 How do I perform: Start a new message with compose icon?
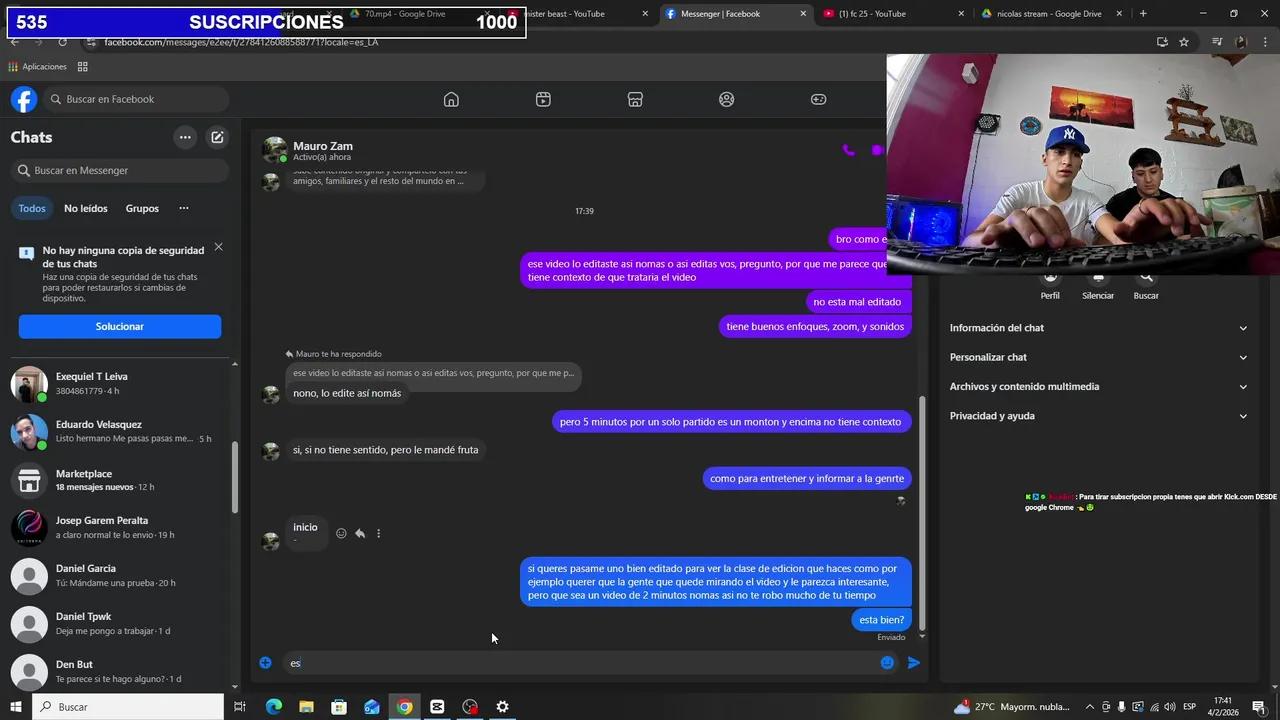(x=217, y=137)
